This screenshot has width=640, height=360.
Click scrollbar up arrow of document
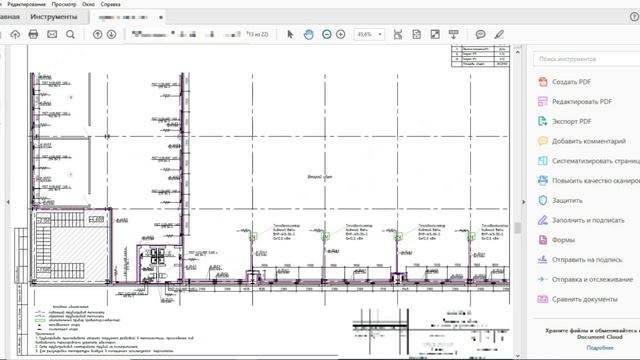[x=518, y=52]
